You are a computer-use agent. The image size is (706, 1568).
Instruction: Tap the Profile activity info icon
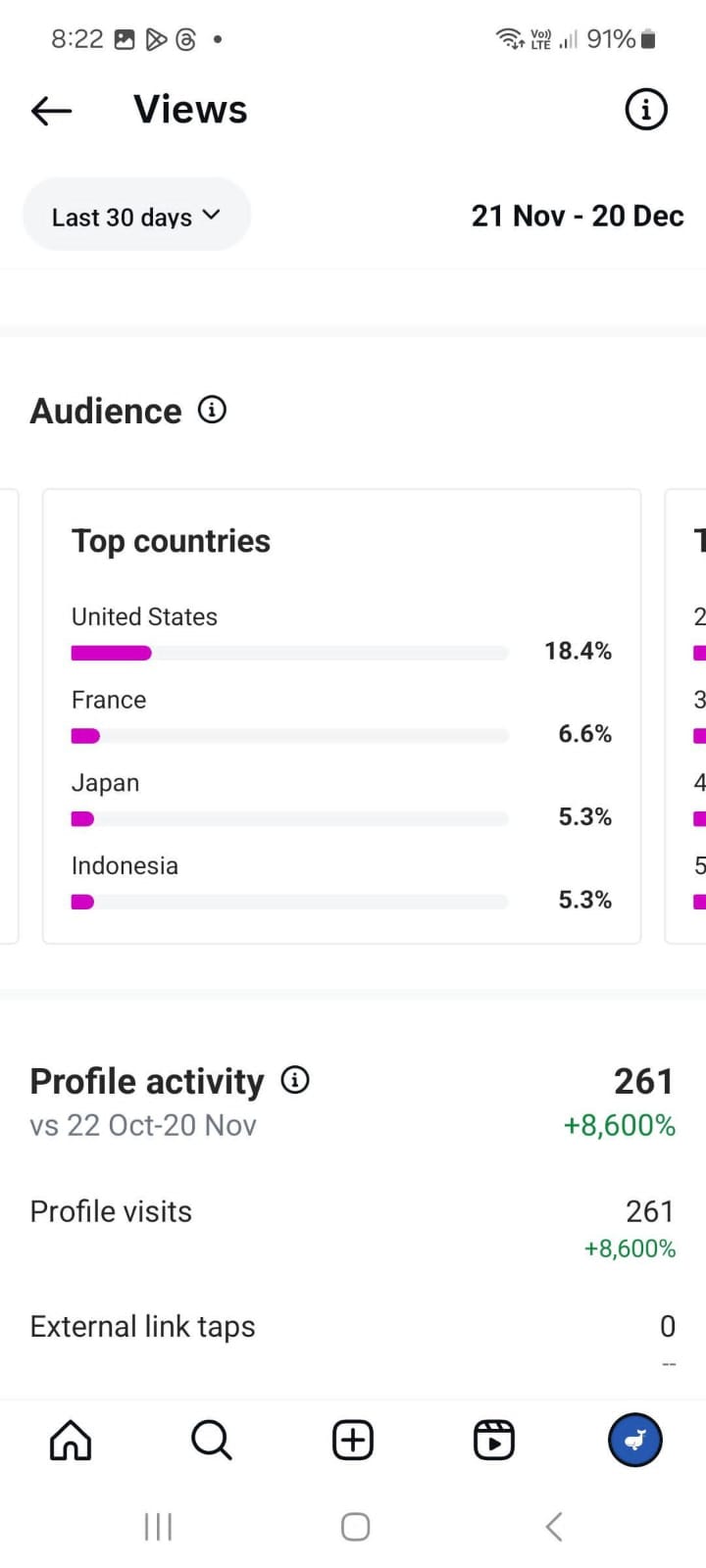coord(295,1080)
